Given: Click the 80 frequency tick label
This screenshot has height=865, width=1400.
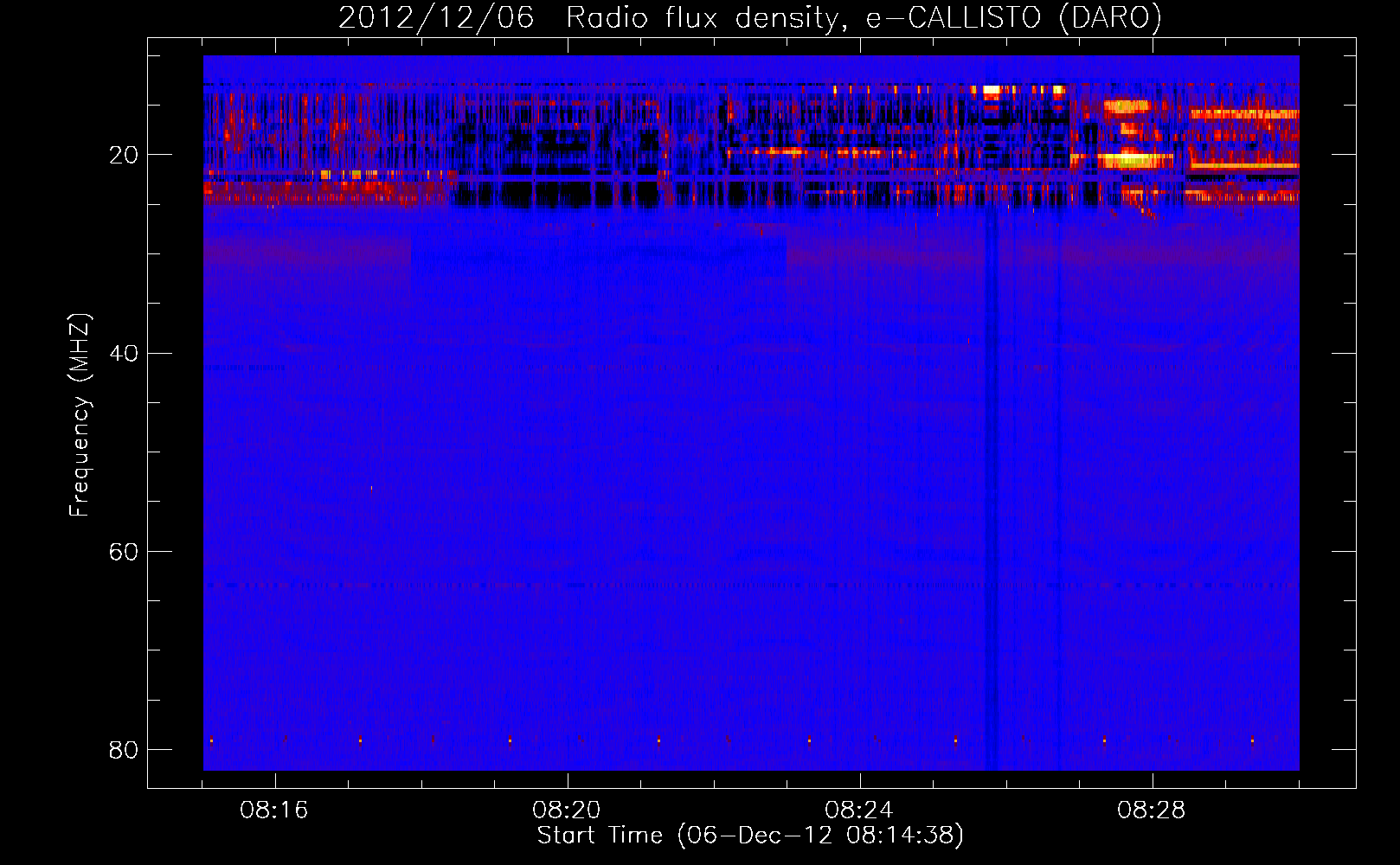Looking at the screenshot, I should (124, 749).
